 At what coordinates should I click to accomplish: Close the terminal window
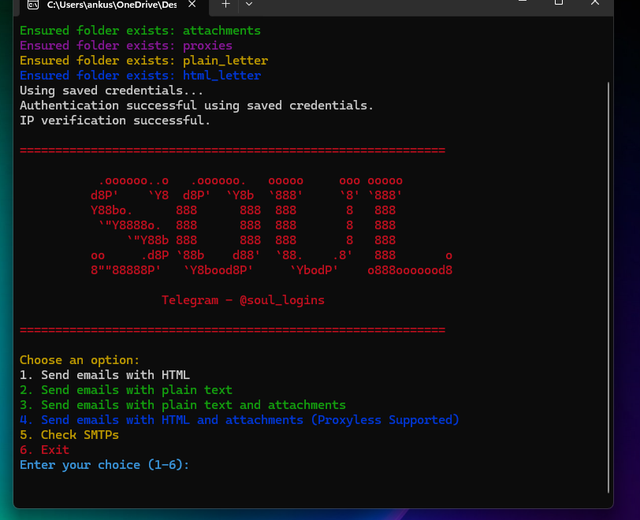pos(595,3)
